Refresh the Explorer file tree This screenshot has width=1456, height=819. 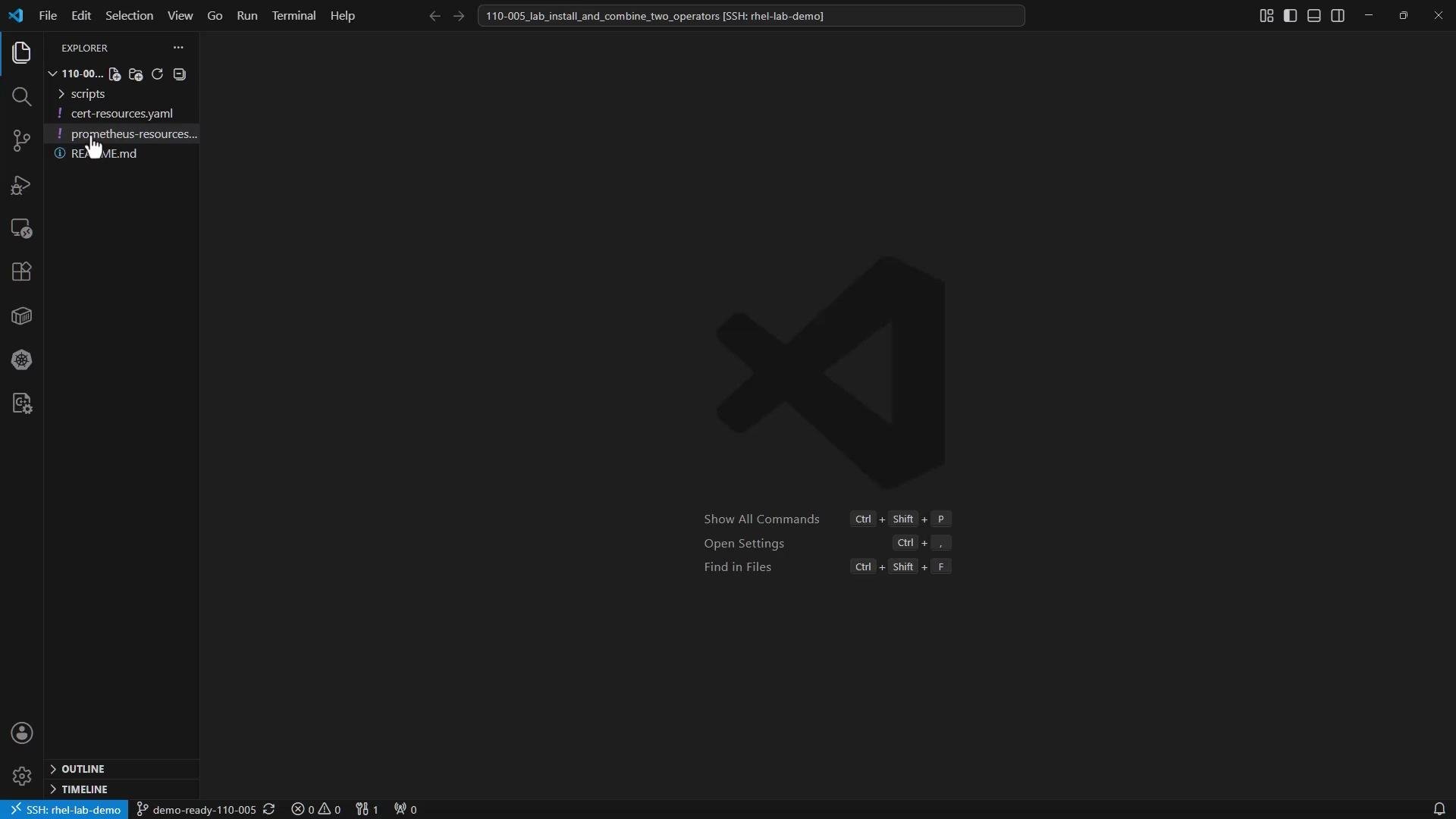(158, 74)
